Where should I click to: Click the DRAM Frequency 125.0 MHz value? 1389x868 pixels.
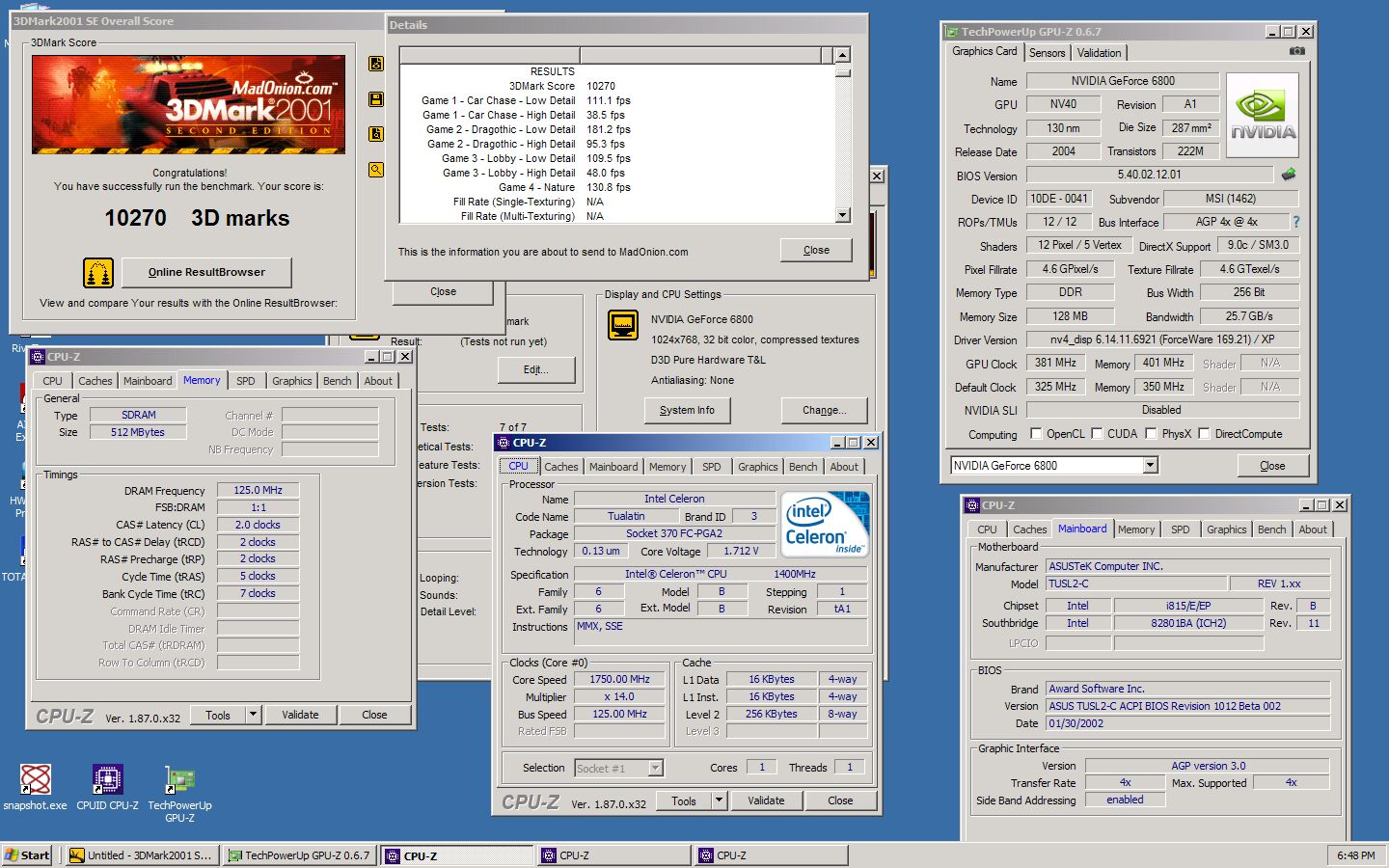(259, 490)
